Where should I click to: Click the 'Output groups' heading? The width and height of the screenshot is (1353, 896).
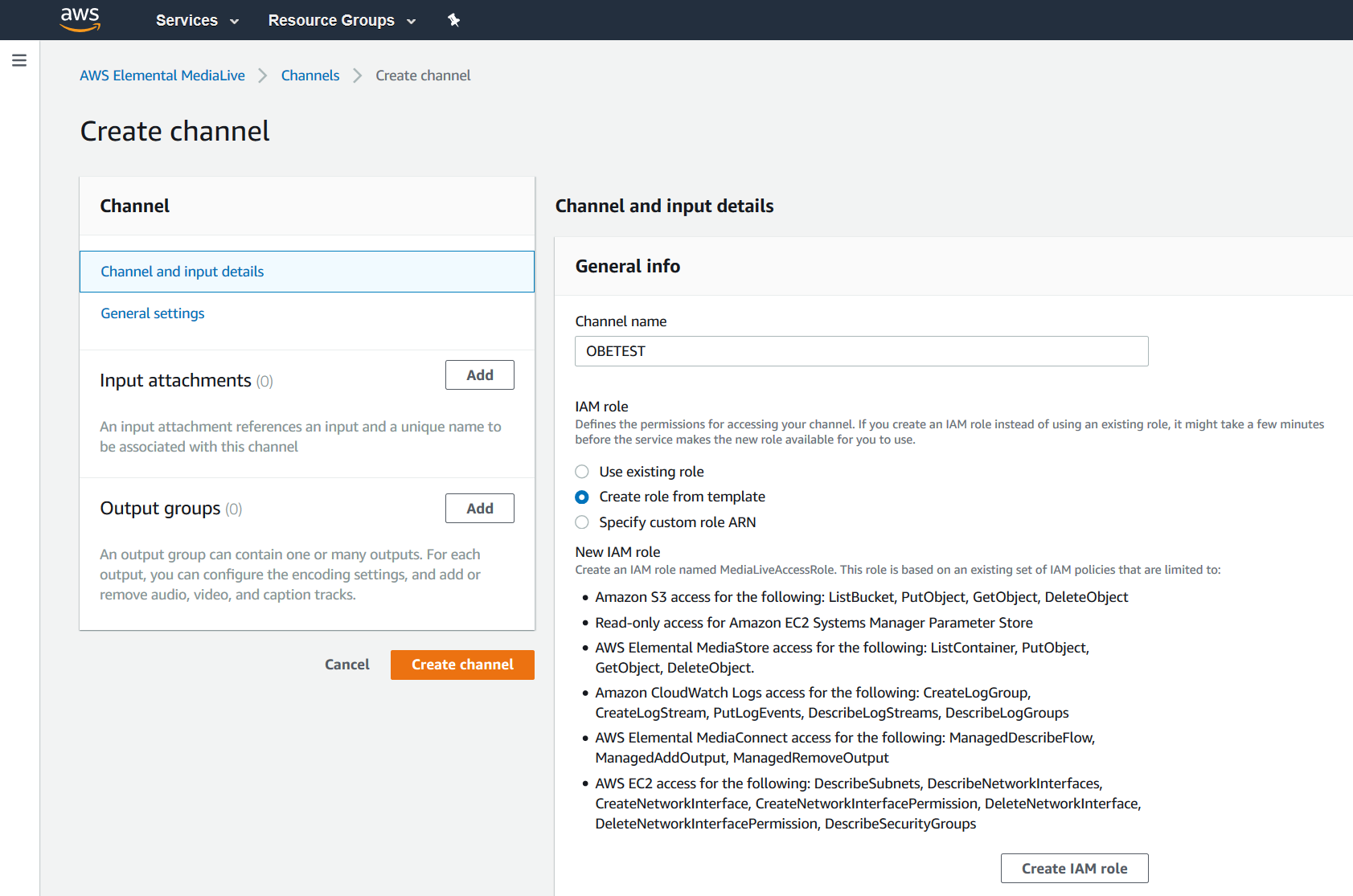pos(160,509)
